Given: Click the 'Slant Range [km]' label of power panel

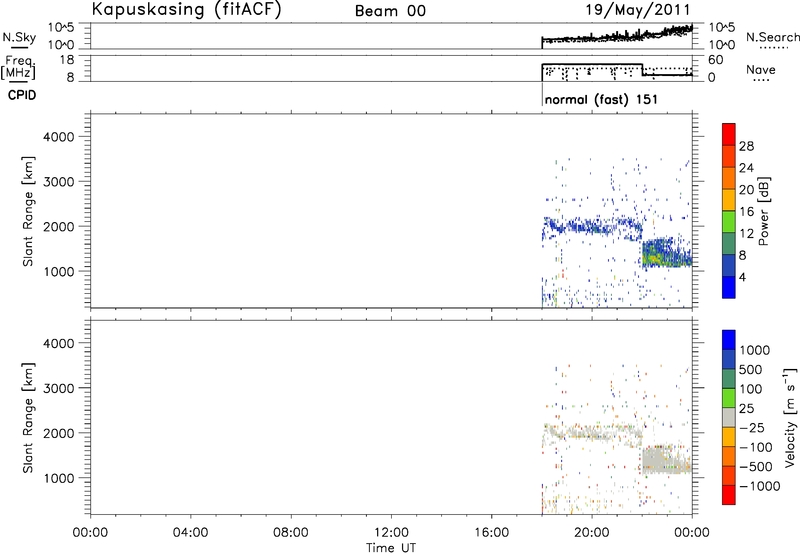Looking at the screenshot, I should coord(28,211).
